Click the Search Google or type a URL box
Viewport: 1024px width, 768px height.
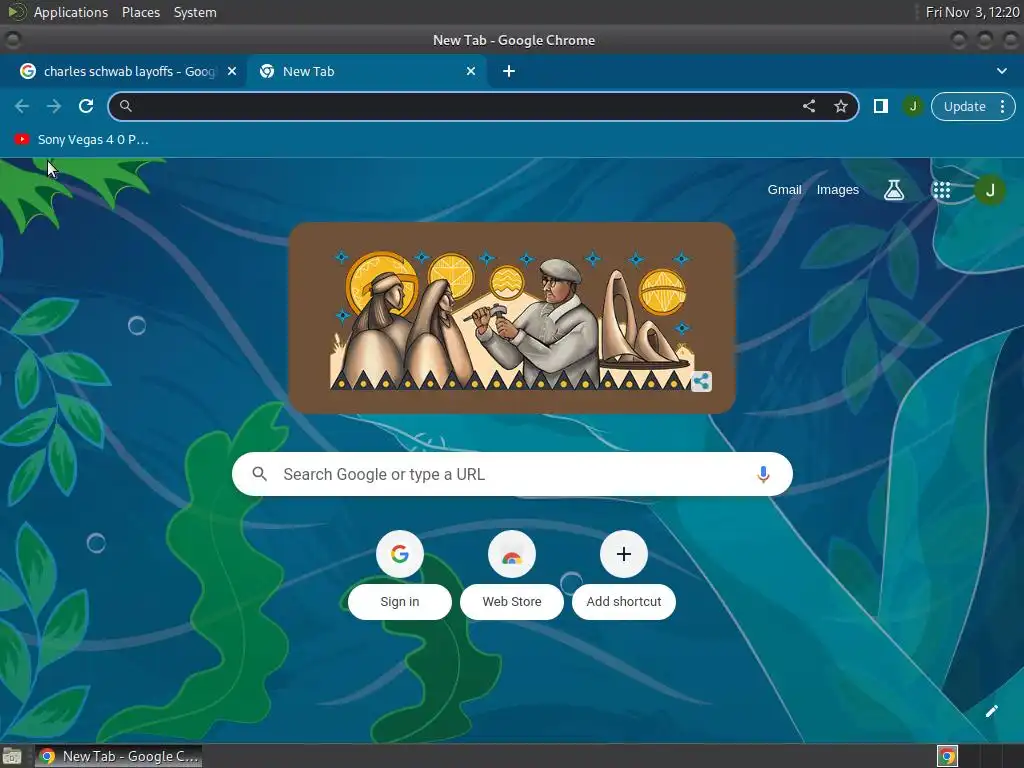(x=512, y=474)
